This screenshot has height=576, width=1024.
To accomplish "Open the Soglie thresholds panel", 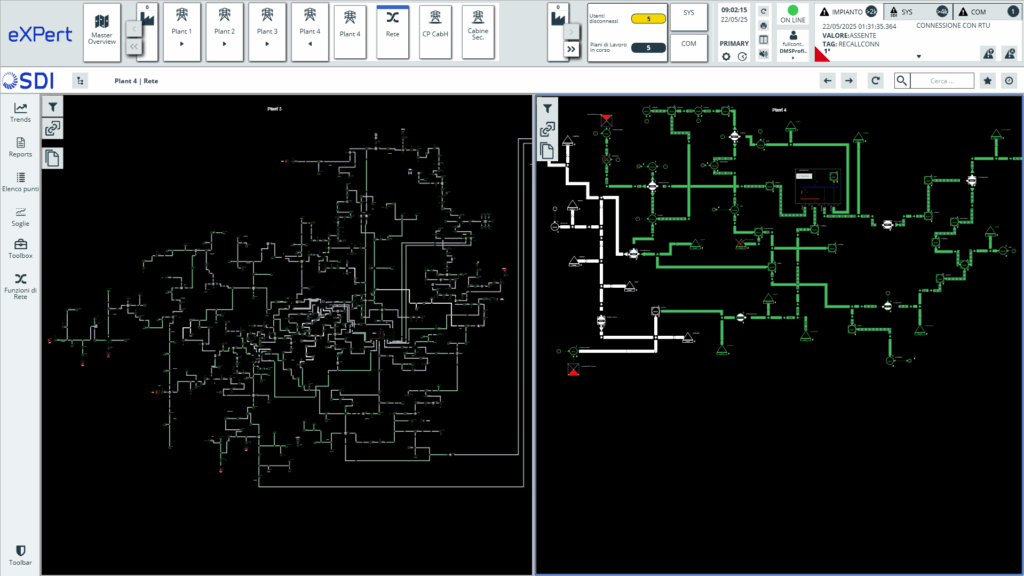I will click(20, 216).
